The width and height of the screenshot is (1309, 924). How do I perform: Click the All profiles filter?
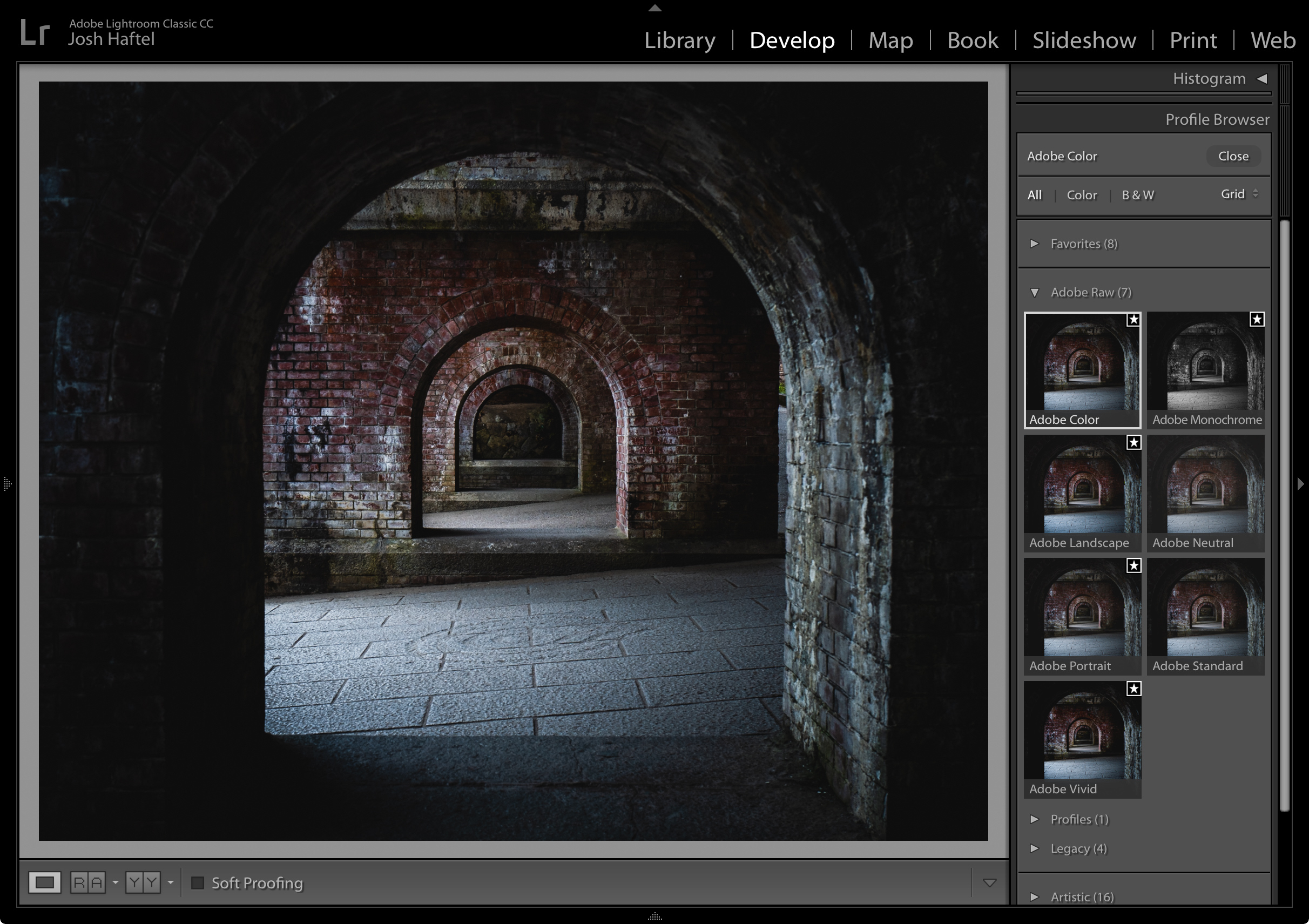point(1035,195)
